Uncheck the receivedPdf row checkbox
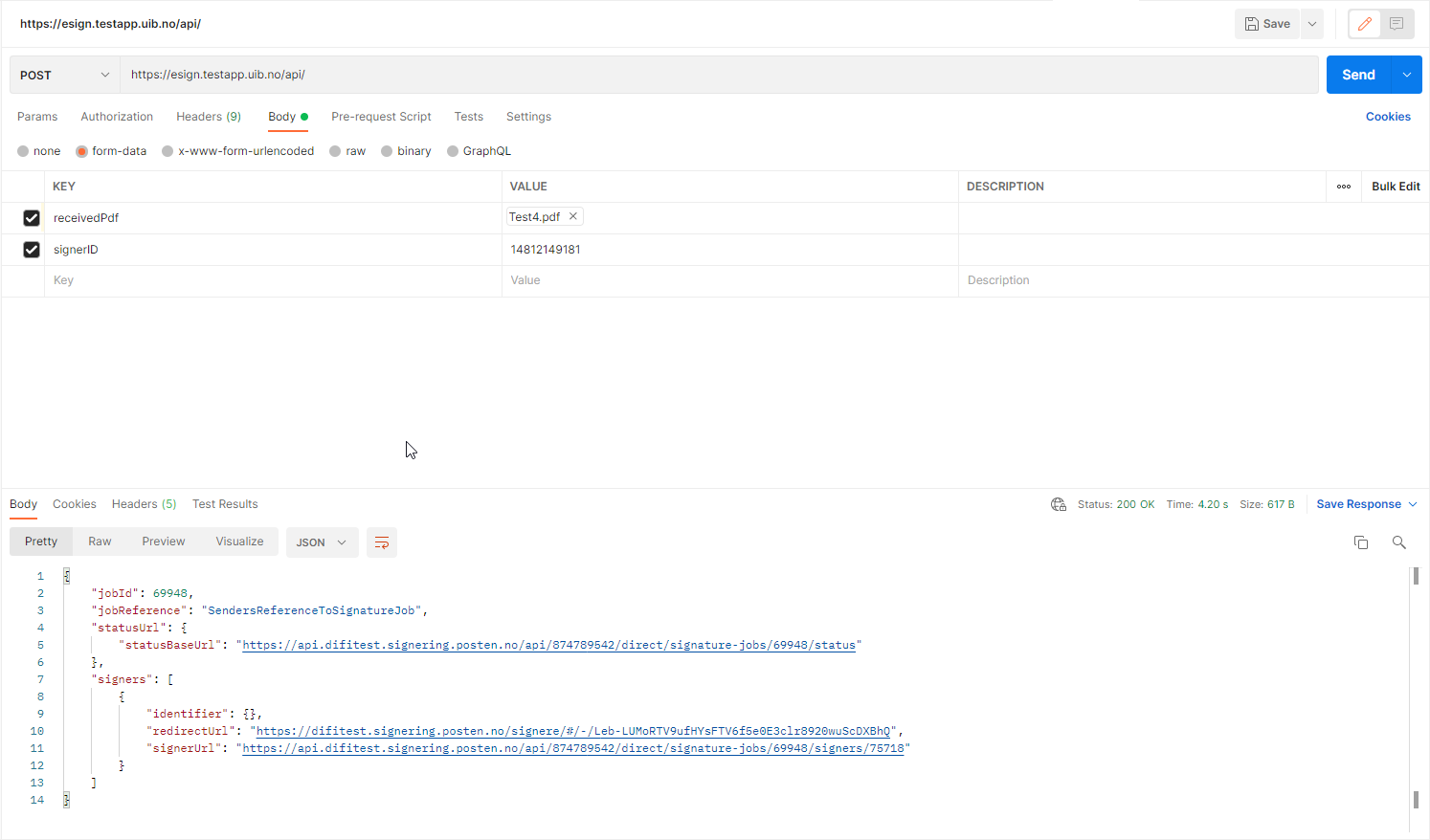Image resolution: width=1430 pixels, height=840 pixels. (x=32, y=218)
